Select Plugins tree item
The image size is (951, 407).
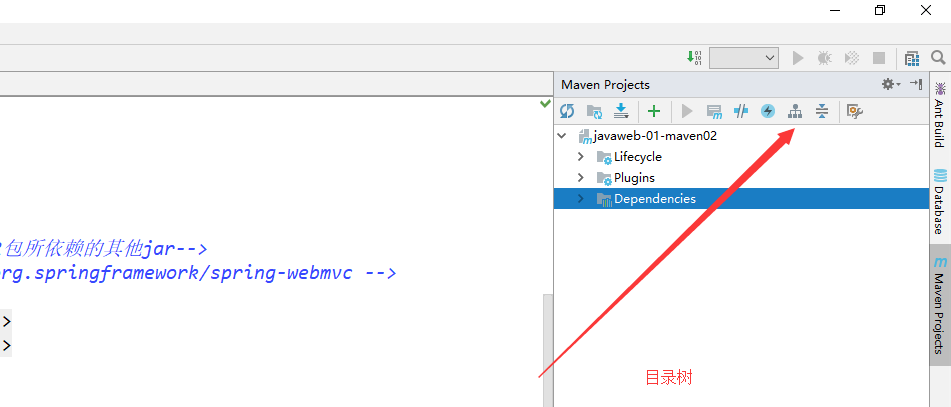pyautogui.click(x=634, y=178)
